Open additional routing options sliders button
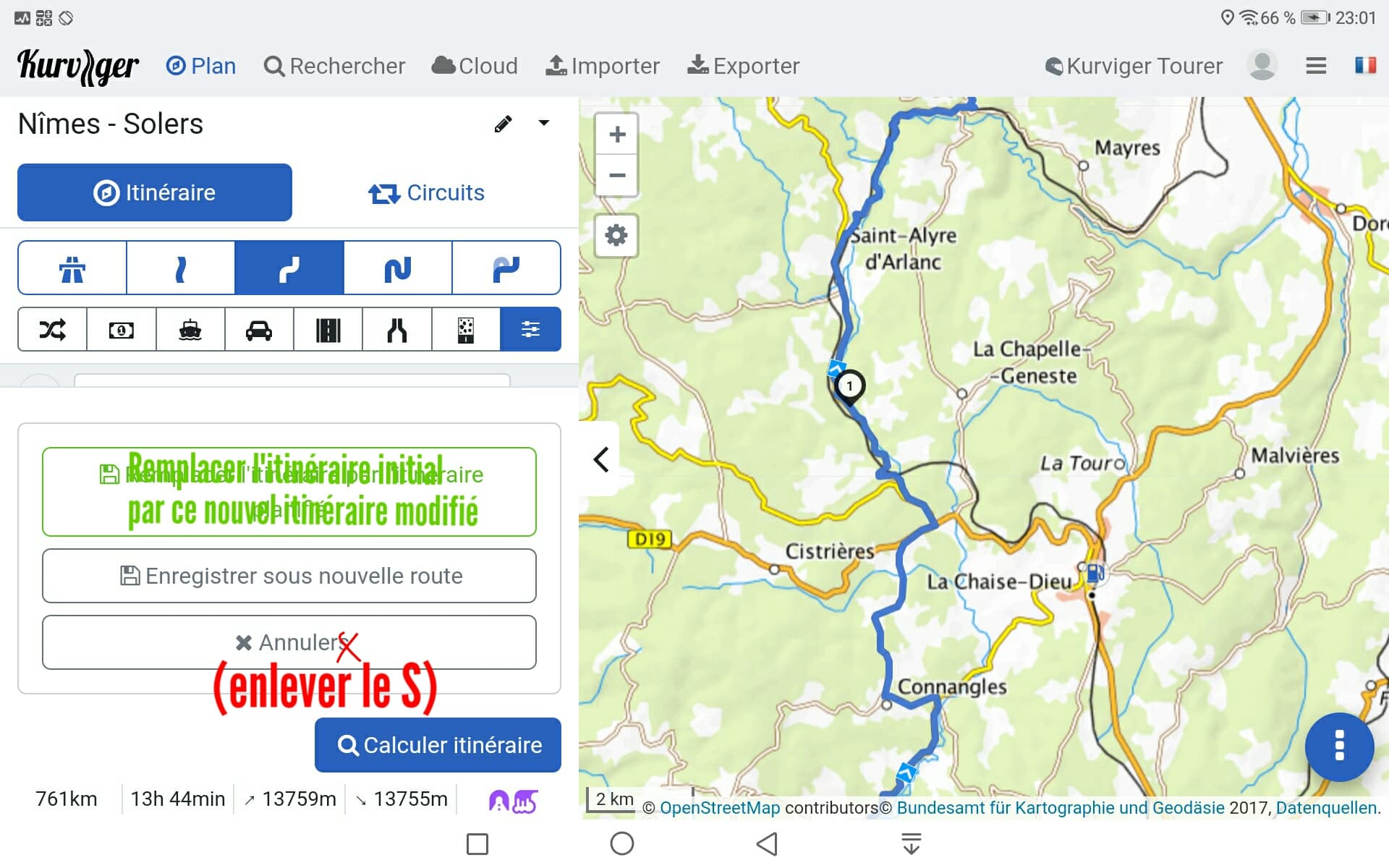 click(x=530, y=330)
